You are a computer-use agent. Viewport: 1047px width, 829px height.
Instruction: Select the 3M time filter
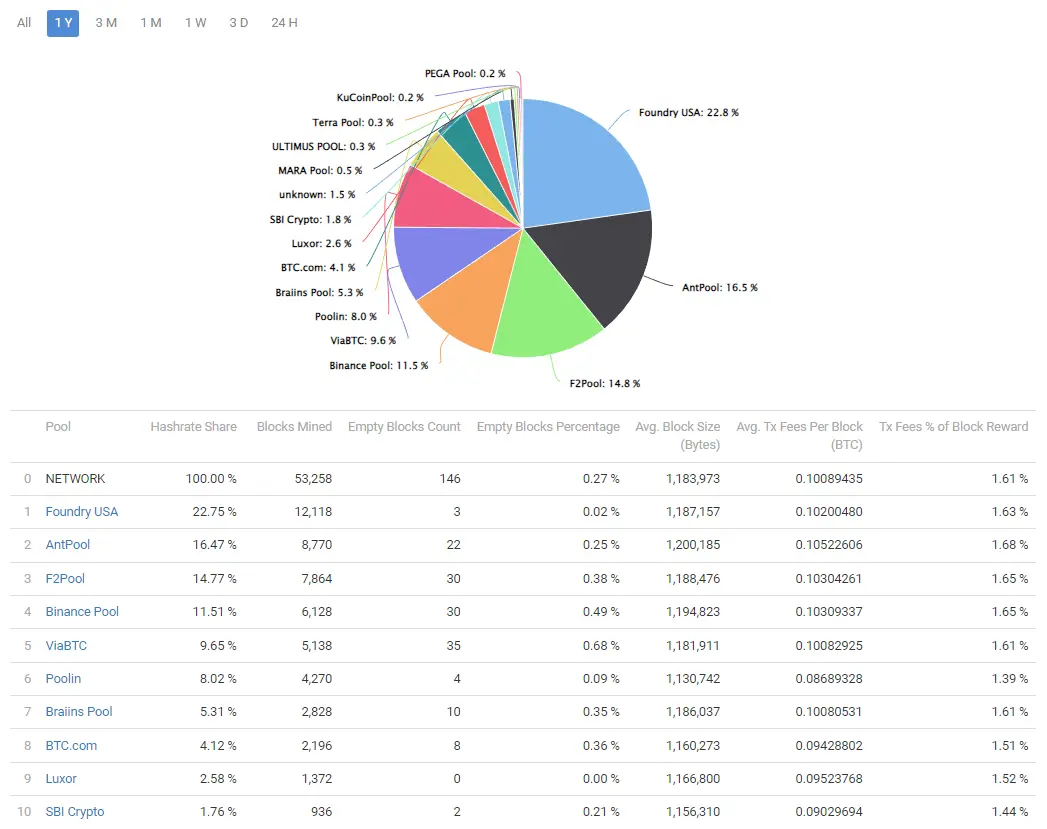click(106, 22)
